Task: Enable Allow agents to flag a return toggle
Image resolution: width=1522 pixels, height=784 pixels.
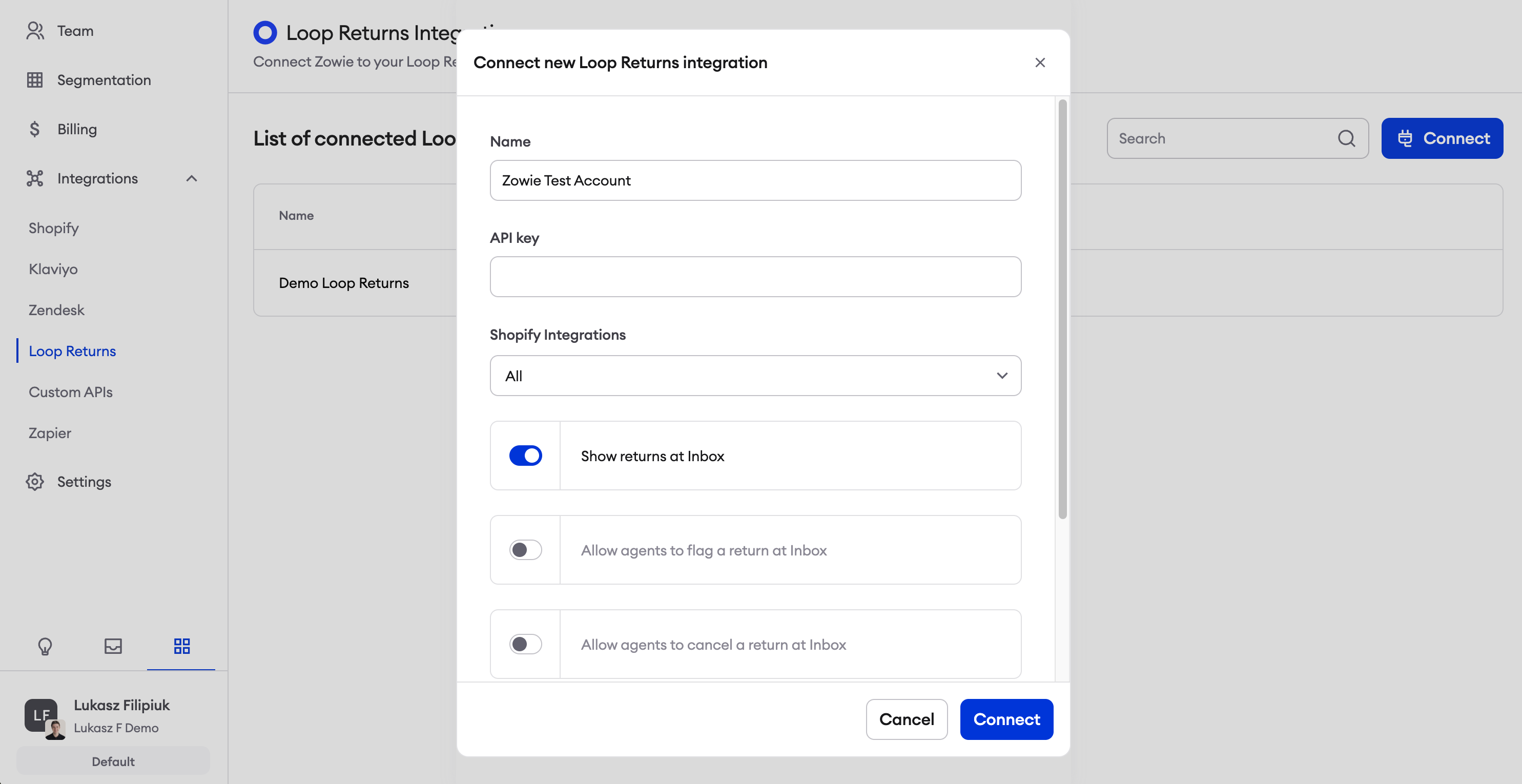Action: [x=525, y=550]
